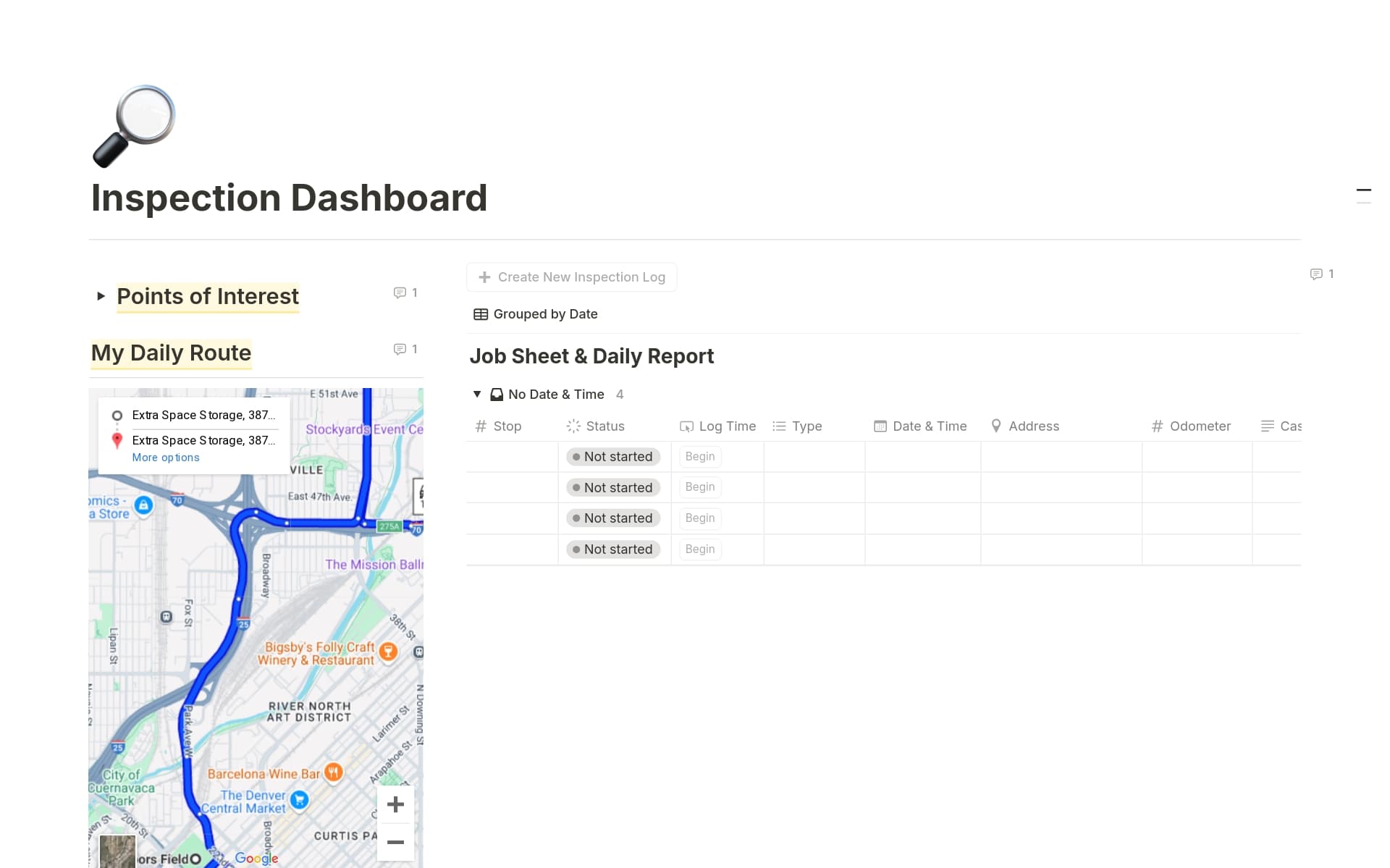Click the Google link on the map
This screenshot has width=1390, height=868.
(x=255, y=858)
